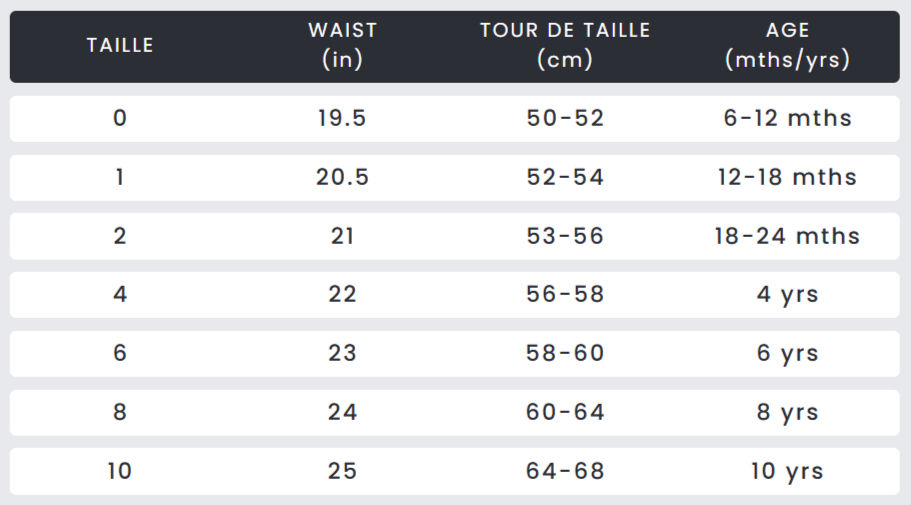Click the 58-60 cm cell
911x505 pixels.
[565, 353]
